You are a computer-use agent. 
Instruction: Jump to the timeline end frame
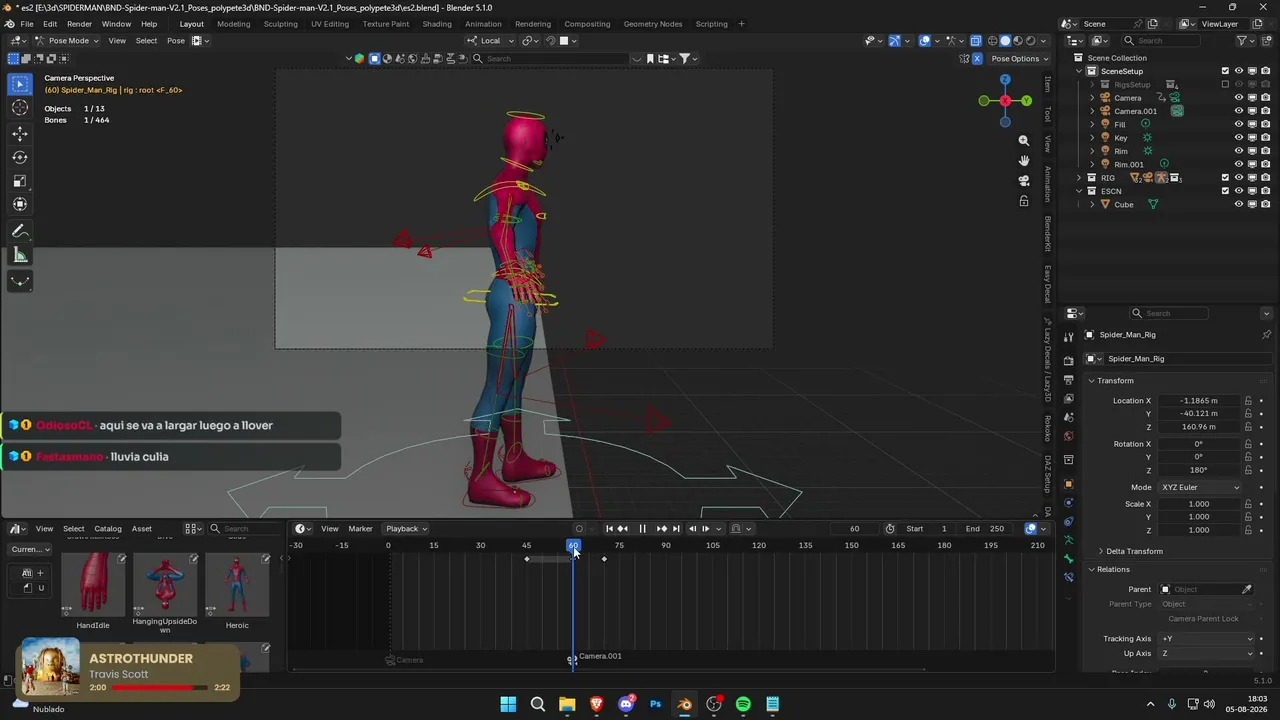pos(676,529)
